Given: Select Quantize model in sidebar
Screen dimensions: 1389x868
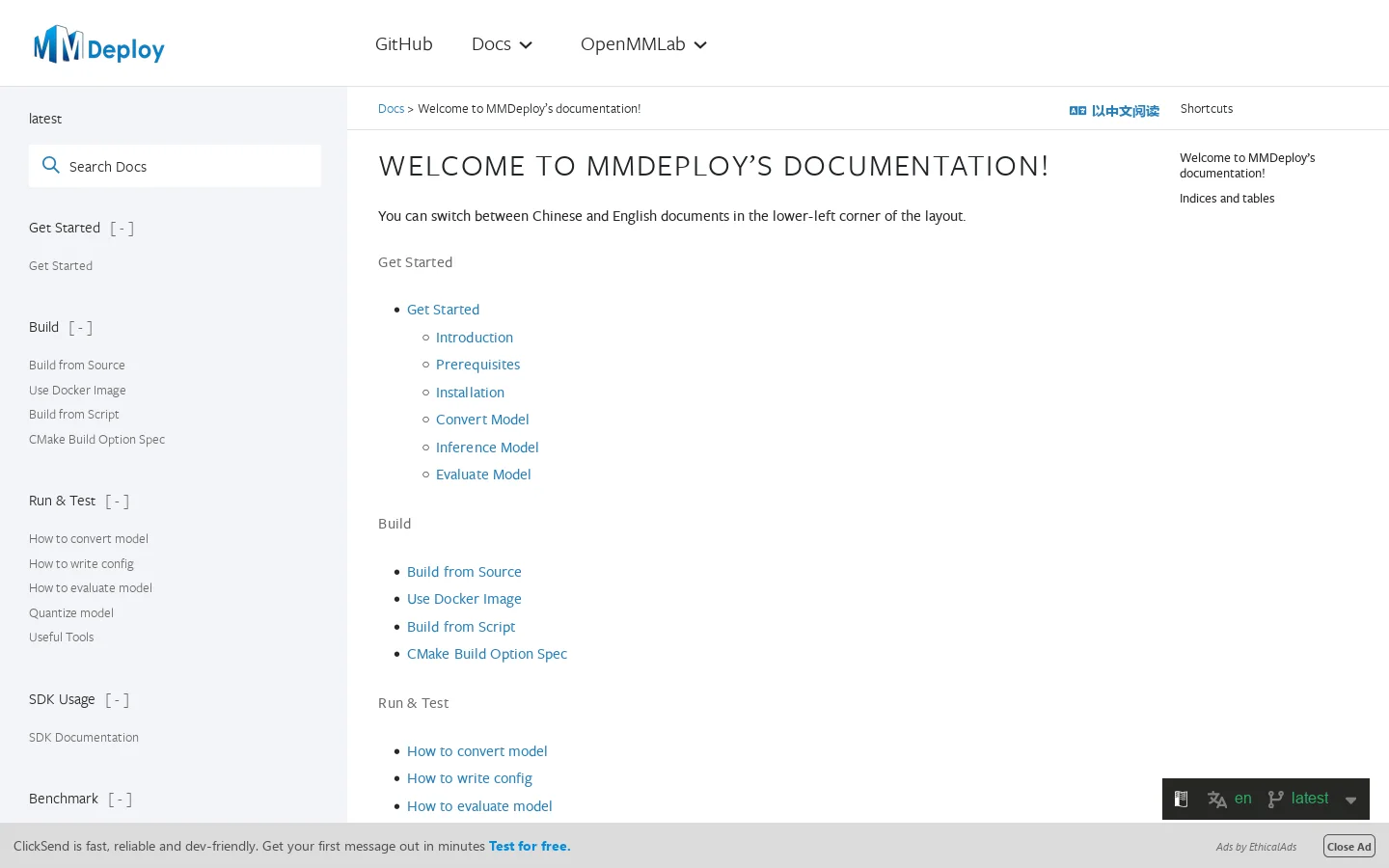Looking at the screenshot, I should (x=71, y=613).
